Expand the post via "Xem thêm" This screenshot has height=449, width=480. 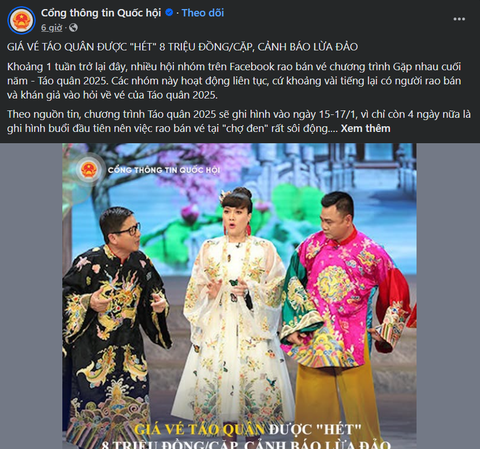coord(365,128)
